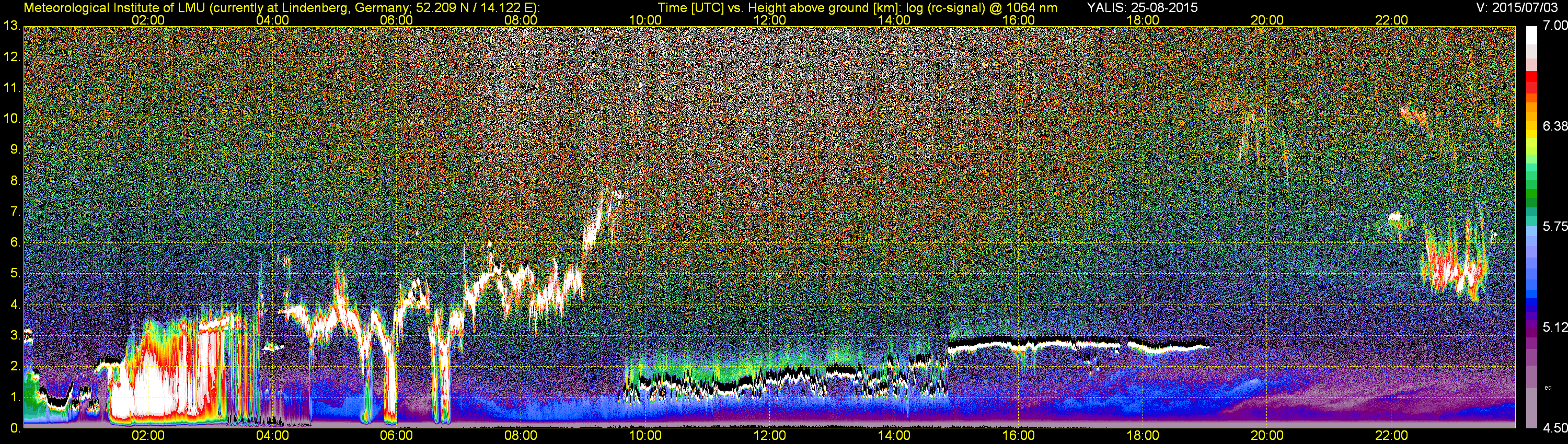Click the 02:00 label on the bottom time axis

coord(148,436)
